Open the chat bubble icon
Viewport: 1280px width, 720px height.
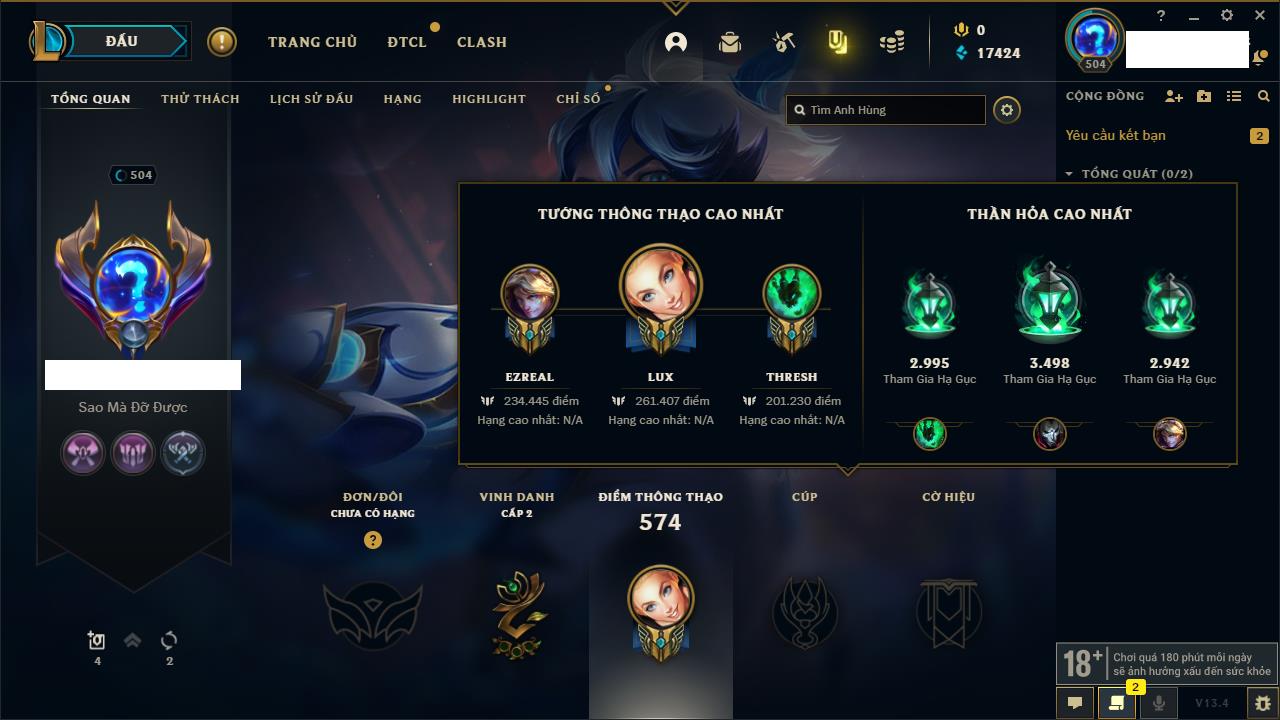(x=1075, y=703)
